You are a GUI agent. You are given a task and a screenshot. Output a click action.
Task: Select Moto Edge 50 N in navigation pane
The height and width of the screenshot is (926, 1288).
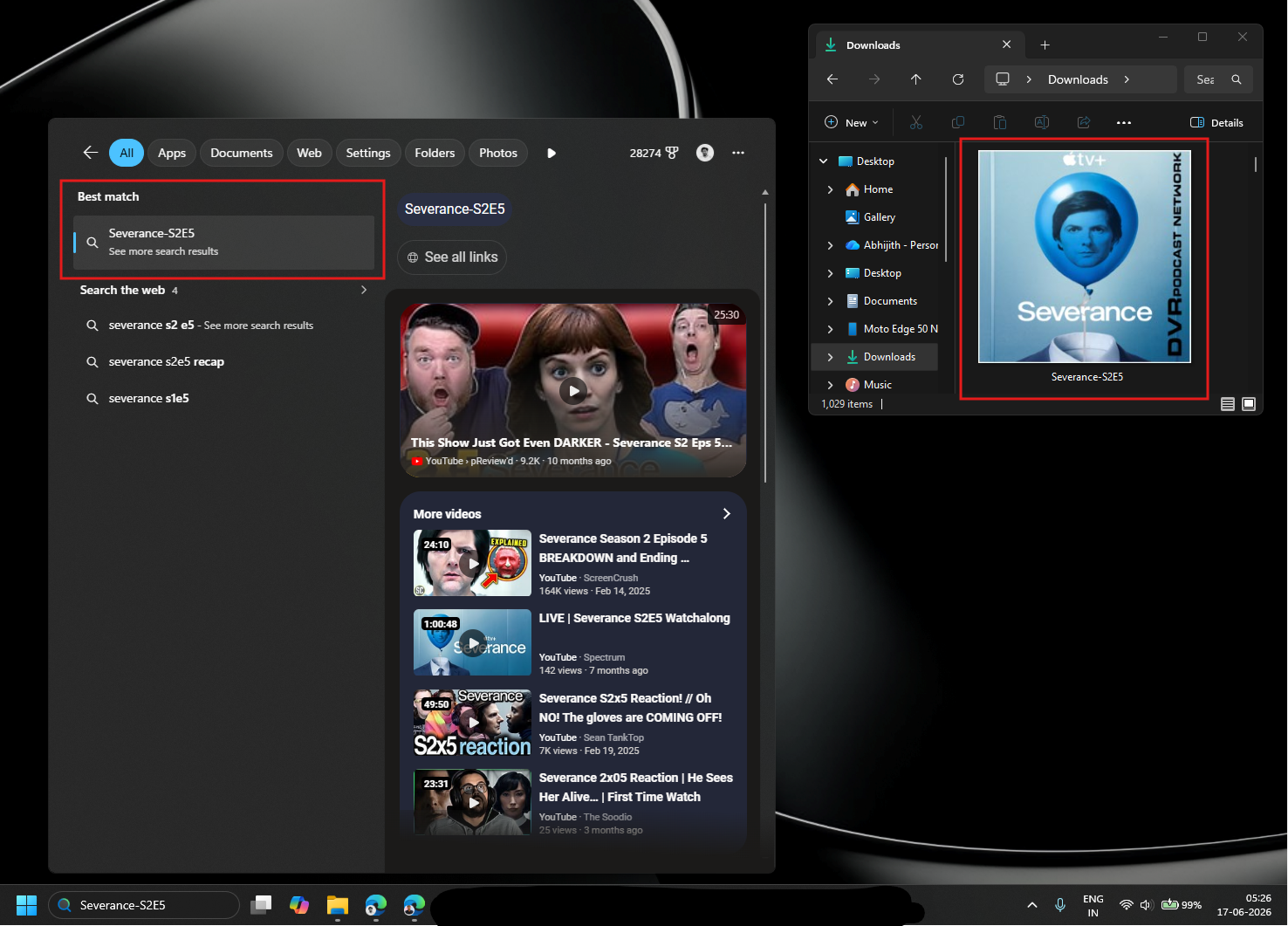893,329
